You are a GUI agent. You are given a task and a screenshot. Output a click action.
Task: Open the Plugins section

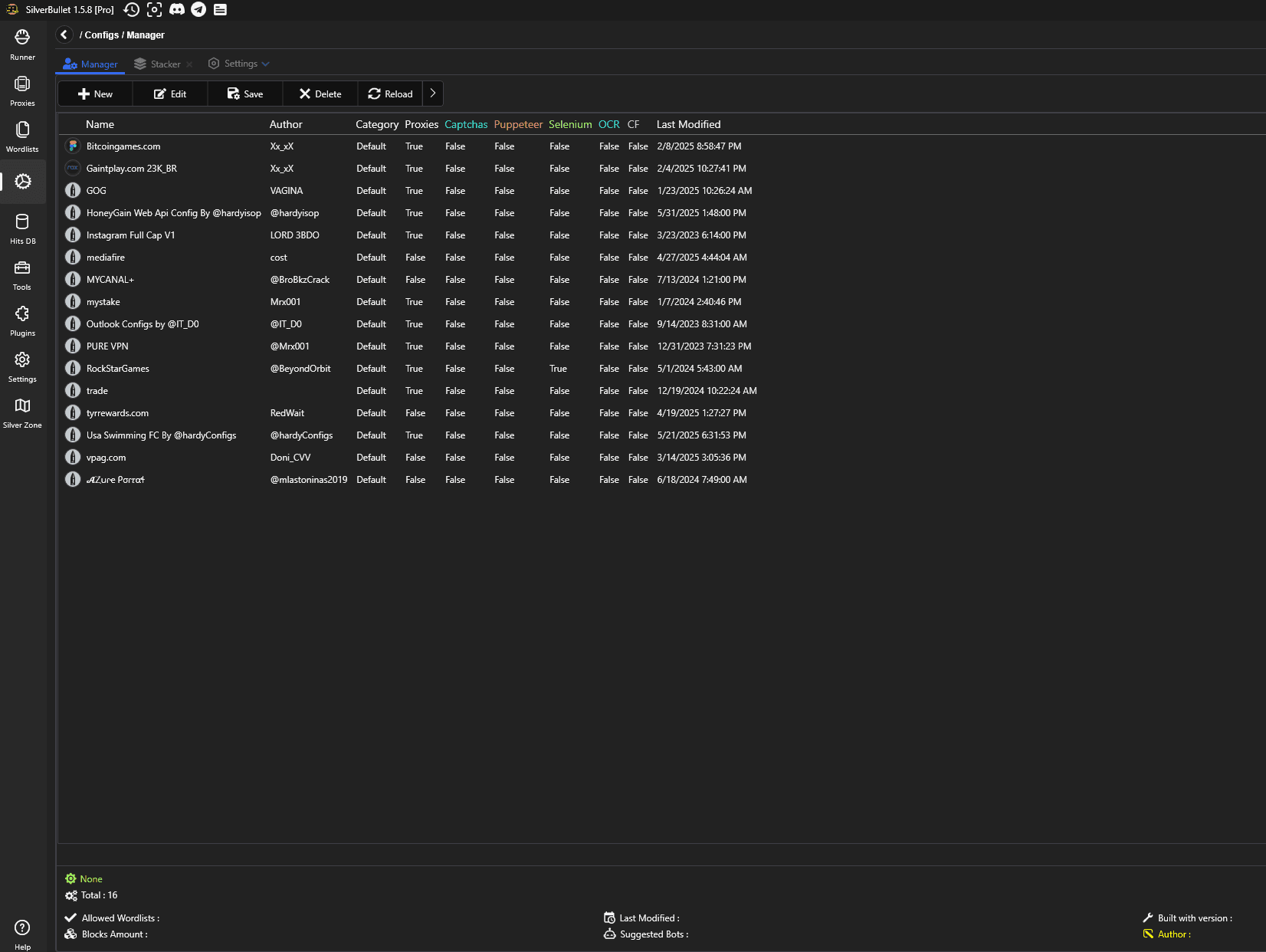point(22,320)
